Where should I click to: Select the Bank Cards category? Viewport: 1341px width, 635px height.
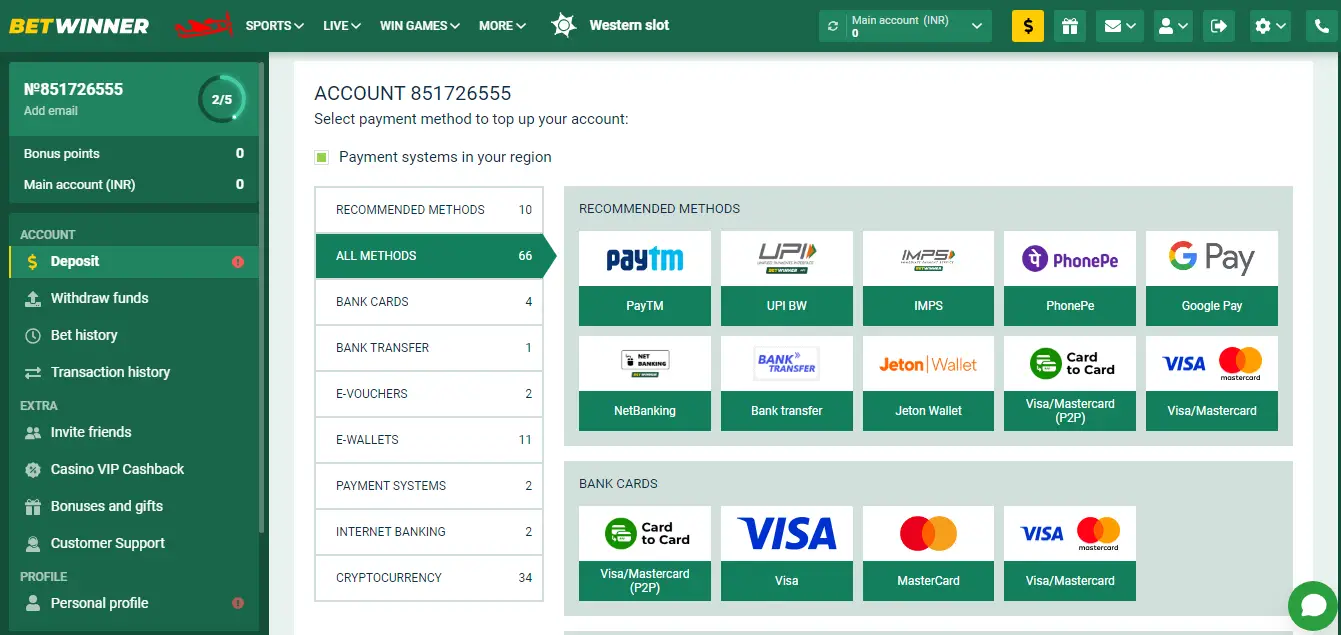point(429,302)
